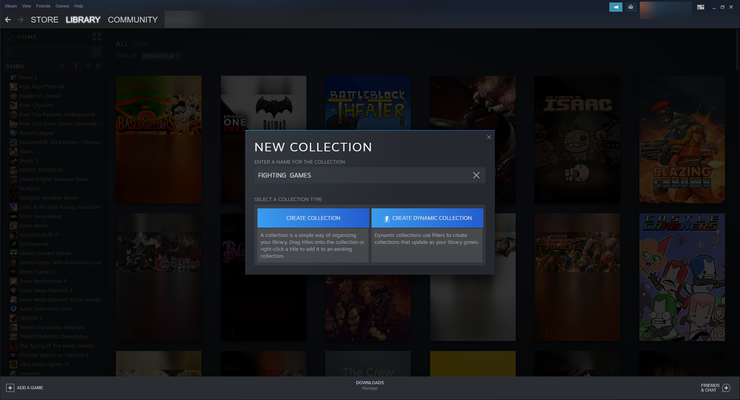The height and width of the screenshot is (400, 740).
Task: Click the SHOCK TROOPERS game icon
Action: 13,170
